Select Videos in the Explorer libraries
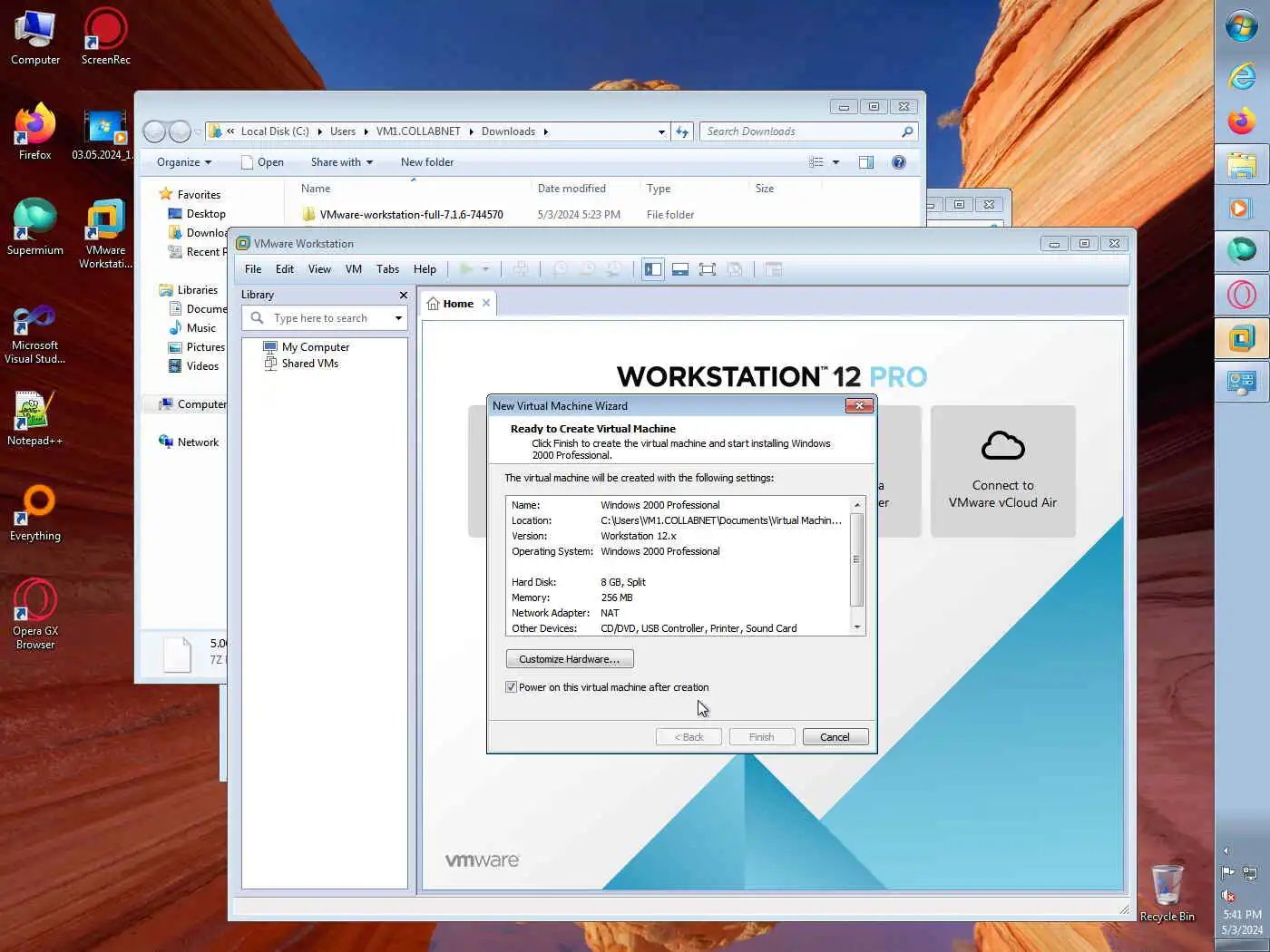1270x952 pixels. coord(201,366)
